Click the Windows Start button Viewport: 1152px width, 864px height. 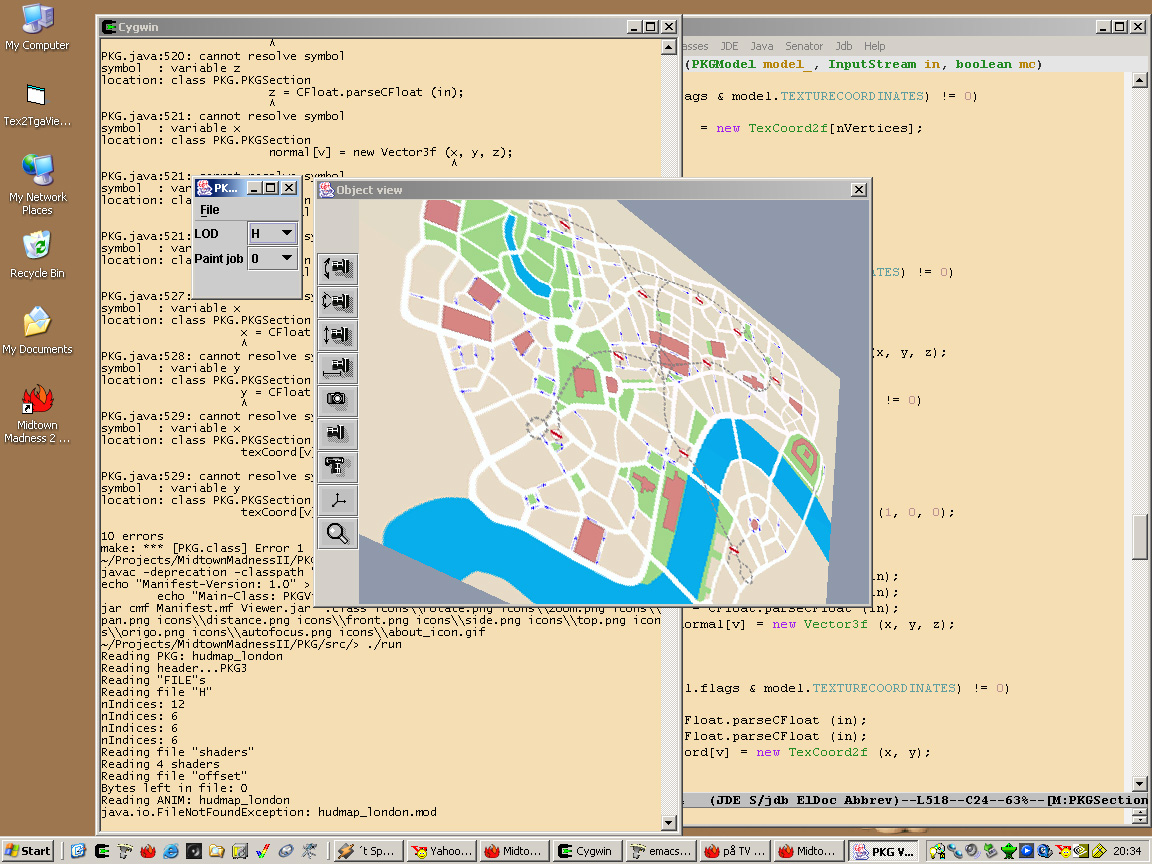click(x=28, y=851)
